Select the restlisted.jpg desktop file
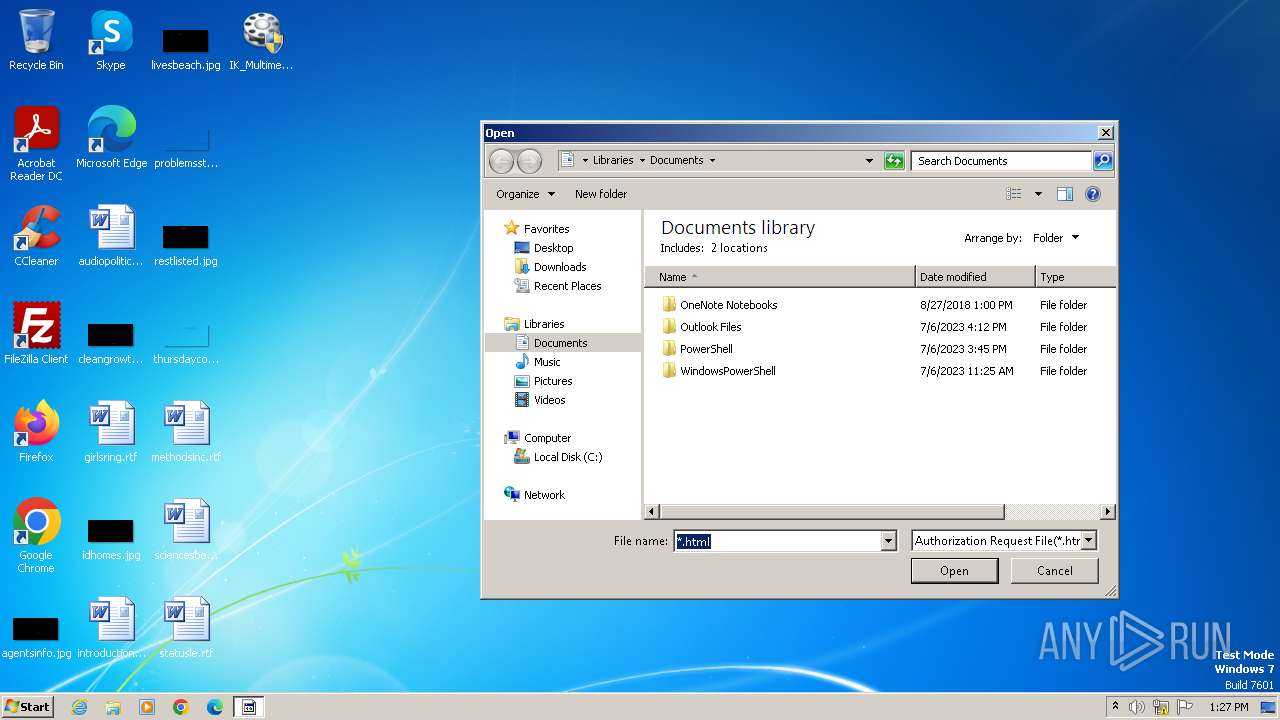The image size is (1280, 720). [186, 244]
